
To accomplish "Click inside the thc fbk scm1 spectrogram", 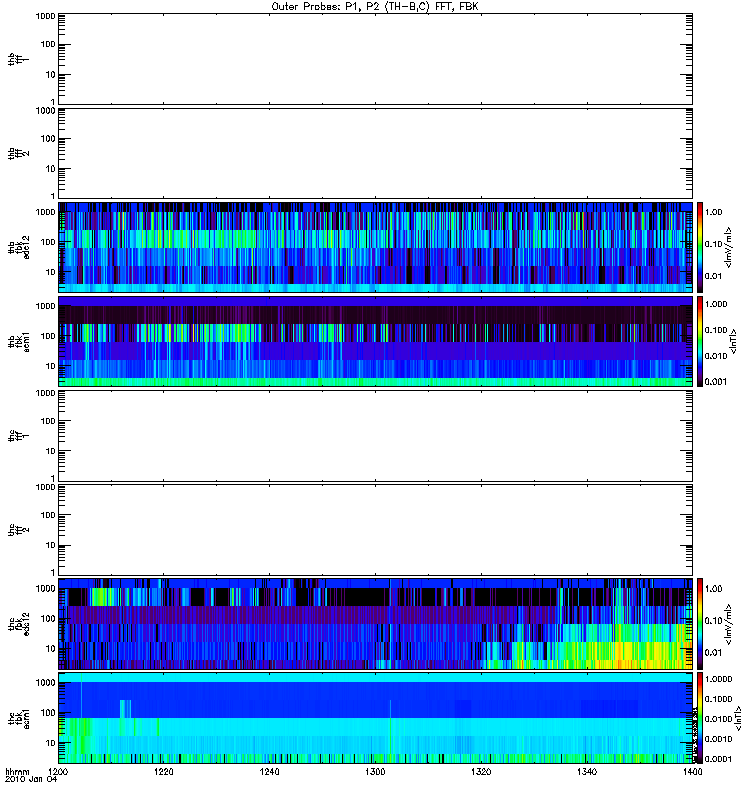I will pyautogui.click(x=376, y=718).
